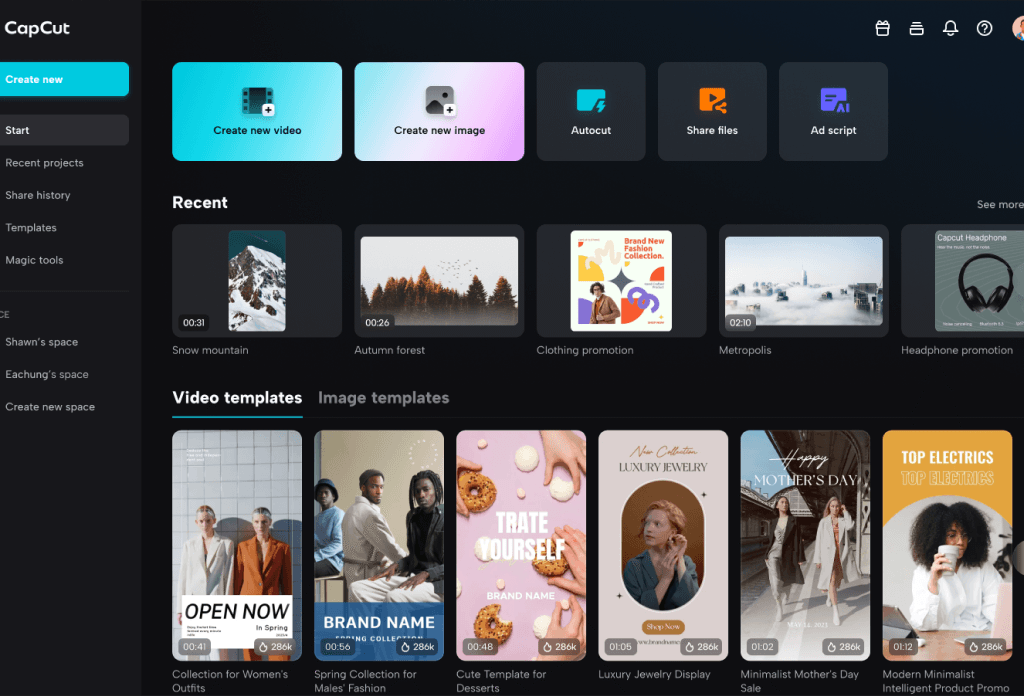Click See more link beside Recent

coord(999,204)
